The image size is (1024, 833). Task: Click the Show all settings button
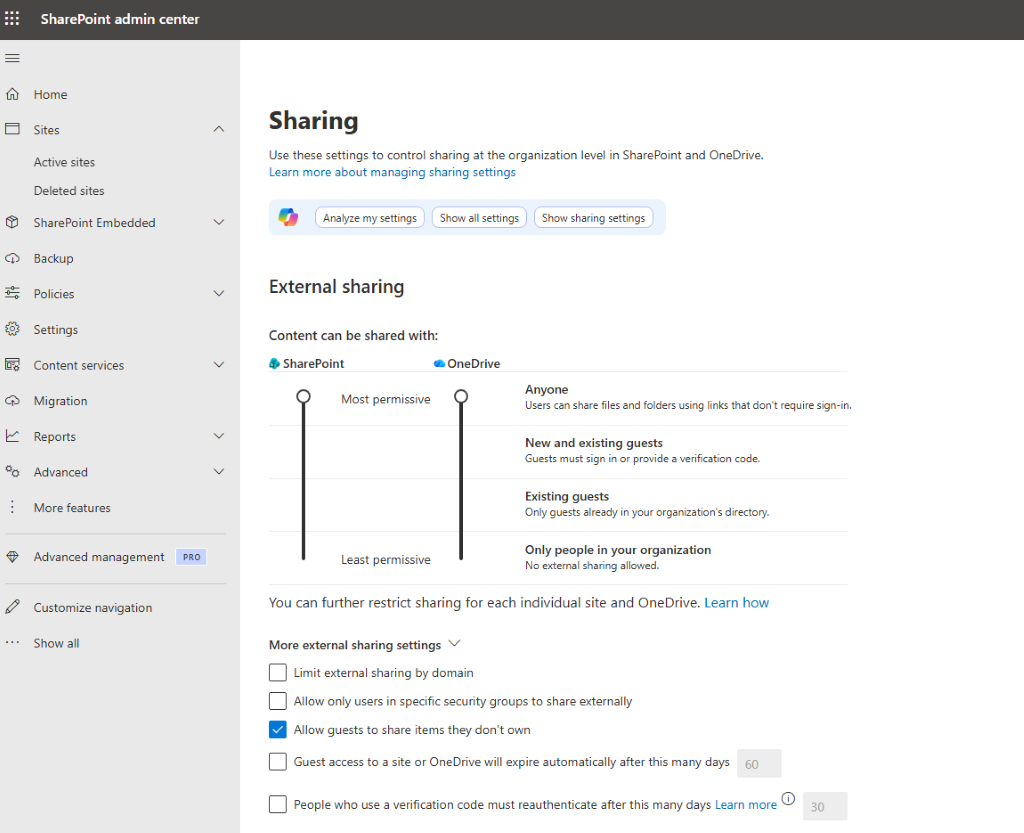(x=479, y=217)
